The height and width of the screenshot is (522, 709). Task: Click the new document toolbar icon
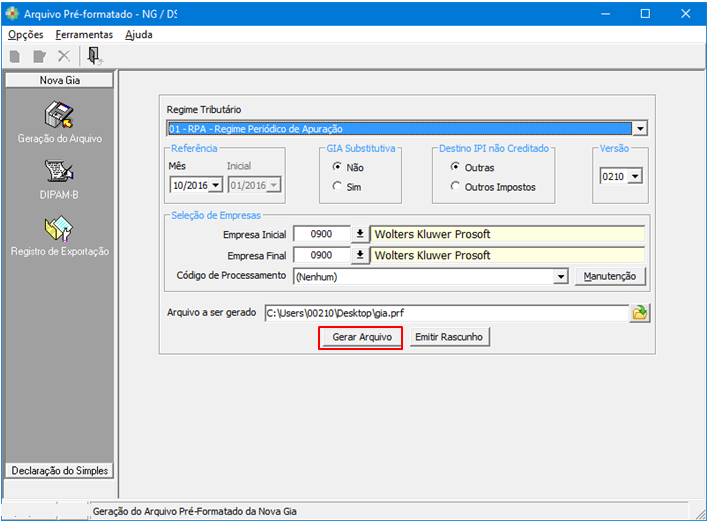(15, 56)
